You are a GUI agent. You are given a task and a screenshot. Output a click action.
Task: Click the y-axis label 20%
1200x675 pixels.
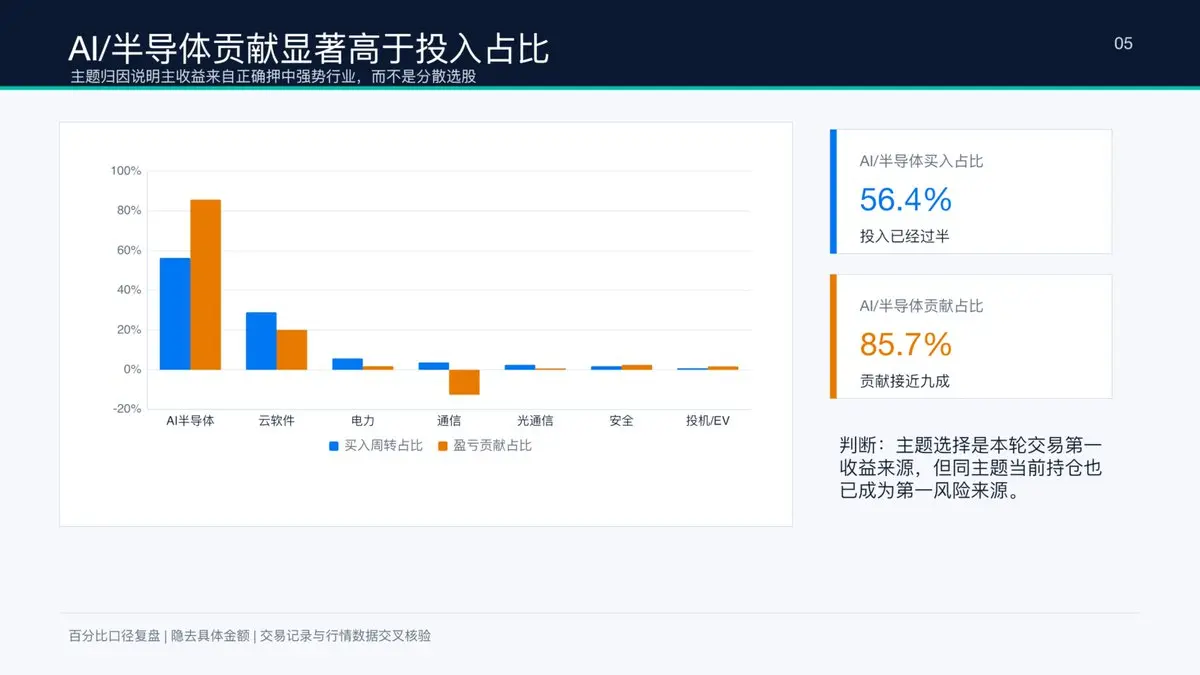[x=130, y=330]
